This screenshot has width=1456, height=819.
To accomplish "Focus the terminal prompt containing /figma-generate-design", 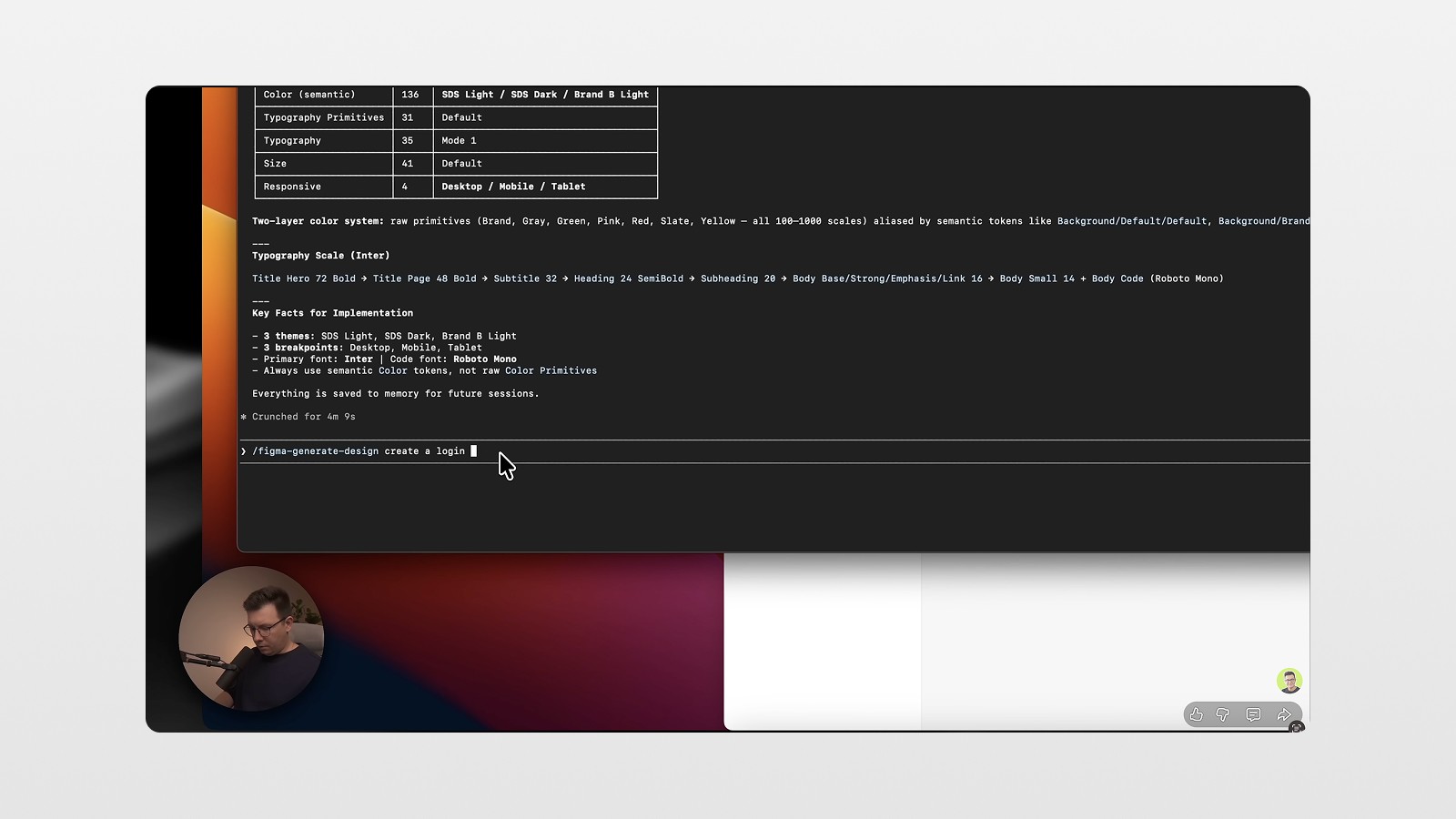I will 773,451.
